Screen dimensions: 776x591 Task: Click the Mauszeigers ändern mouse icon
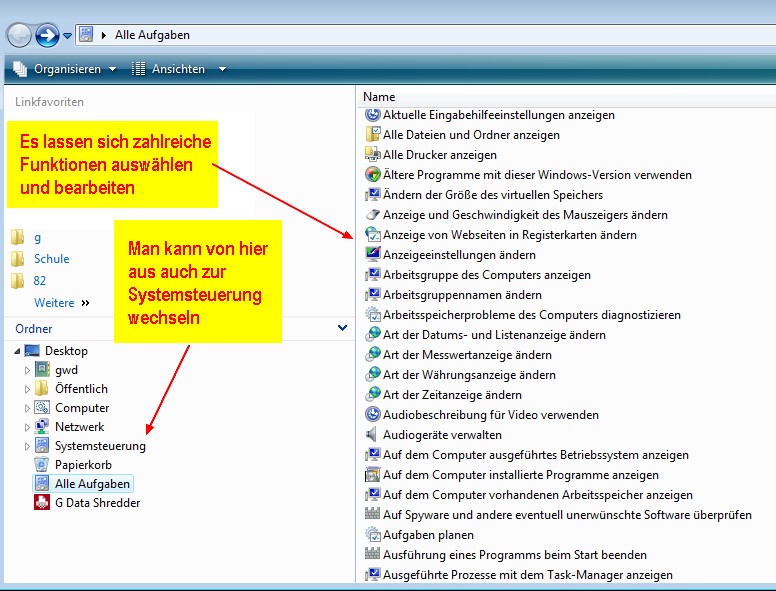pyautogui.click(x=373, y=215)
